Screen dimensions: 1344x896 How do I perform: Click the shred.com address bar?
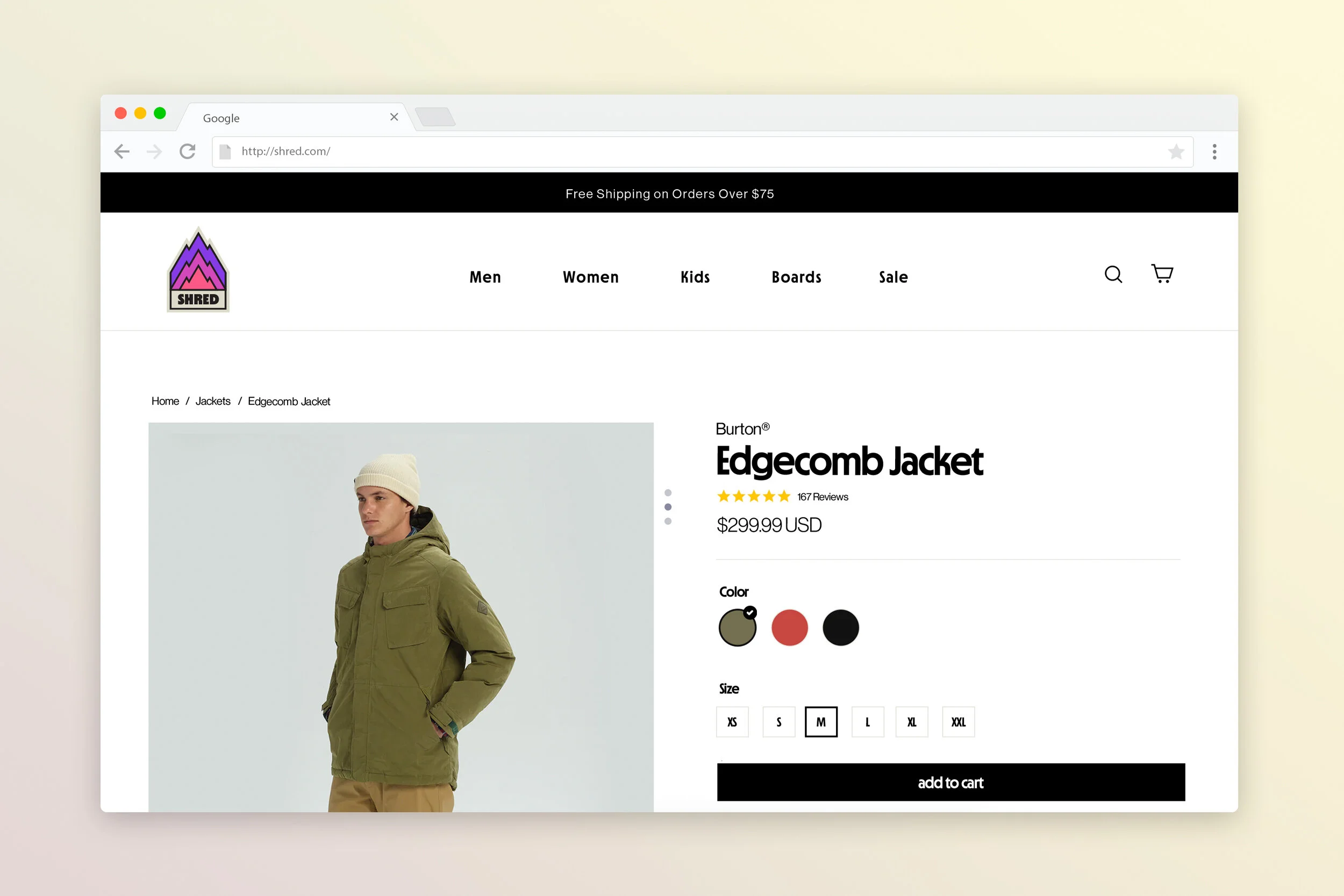point(702,152)
